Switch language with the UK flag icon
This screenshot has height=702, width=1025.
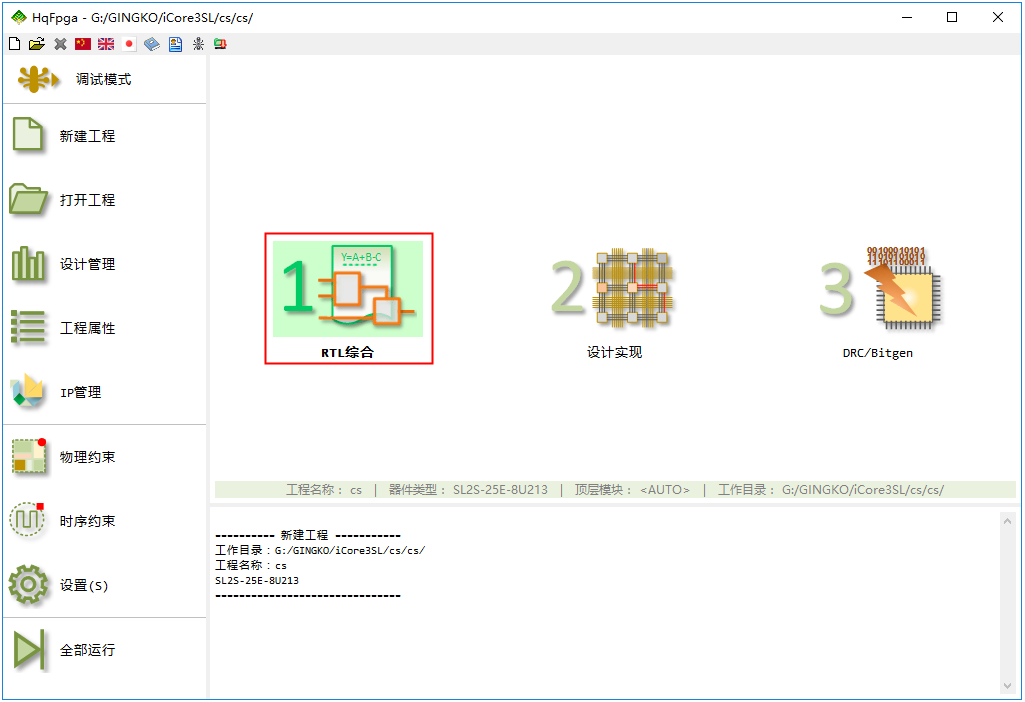point(106,44)
